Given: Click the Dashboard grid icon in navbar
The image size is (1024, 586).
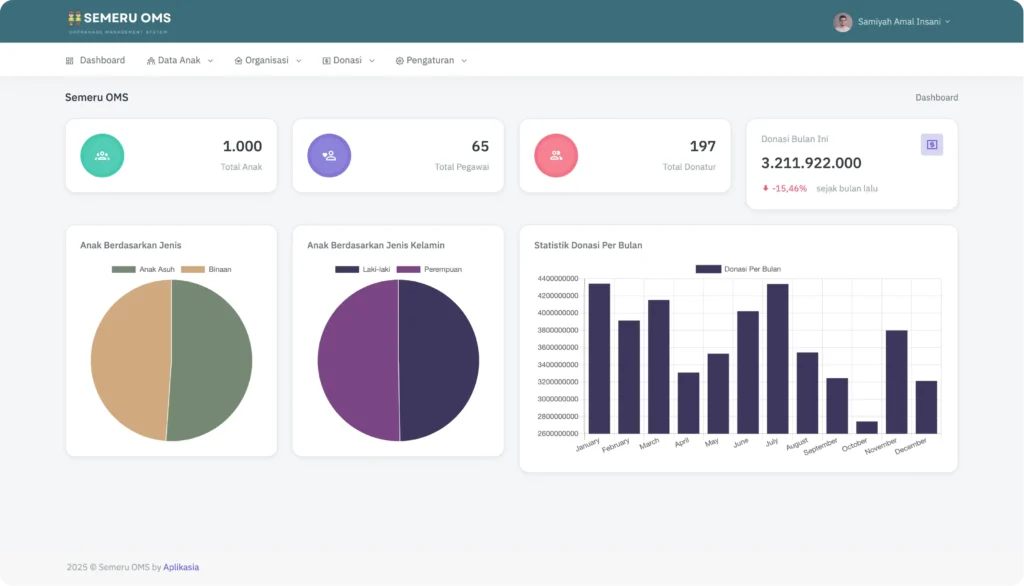Looking at the screenshot, I should tap(70, 61).
